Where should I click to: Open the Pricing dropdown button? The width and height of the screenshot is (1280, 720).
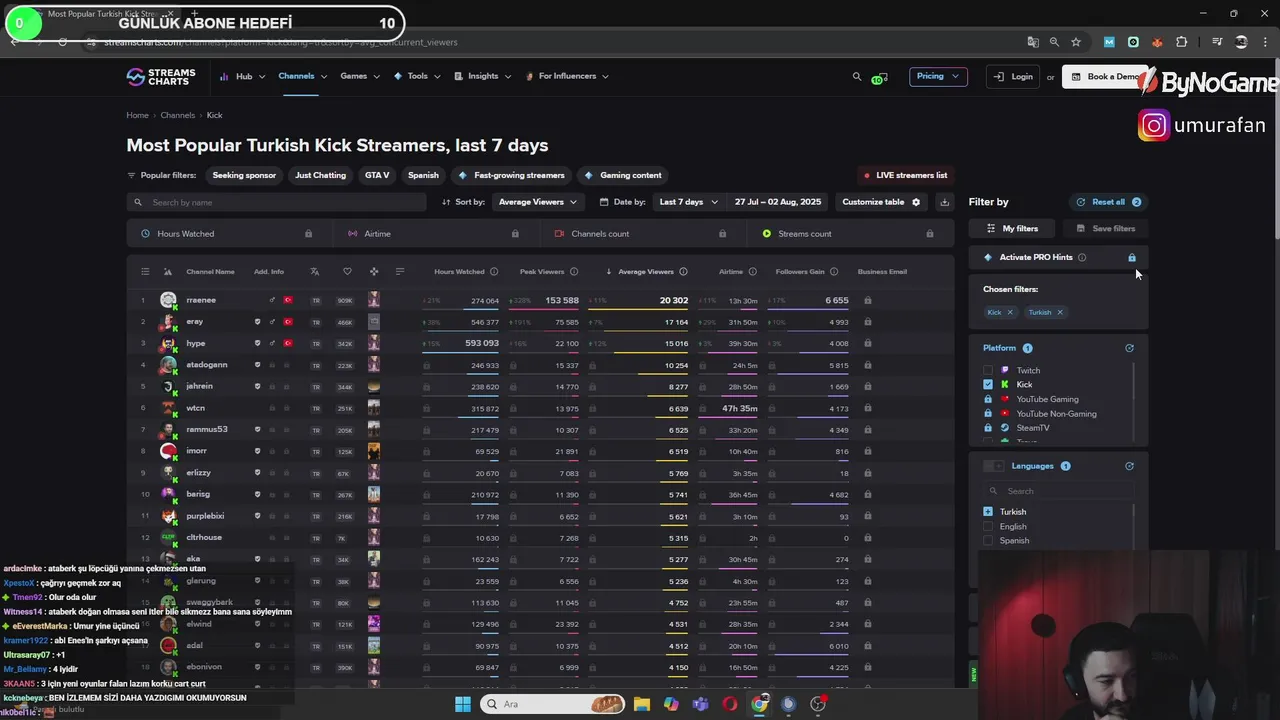(x=938, y=76)
